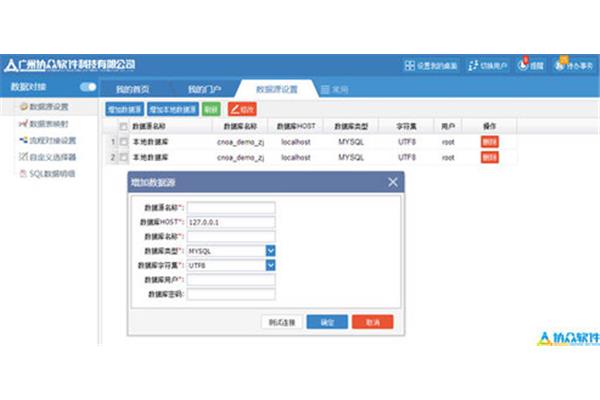The width and height of the screenshot is (600, 400).
Task: Select 数据表映射 in the left sidebar
Action: 44,124
